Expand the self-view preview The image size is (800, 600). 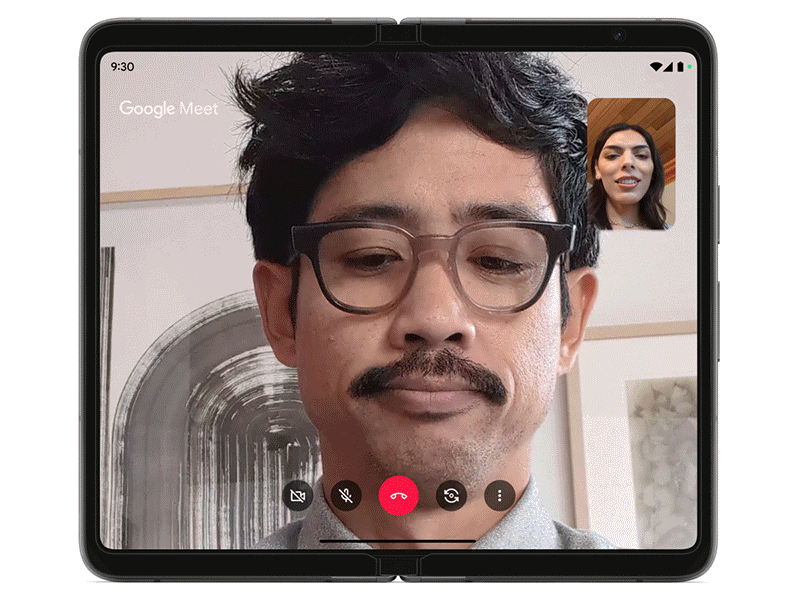[632, 163]
